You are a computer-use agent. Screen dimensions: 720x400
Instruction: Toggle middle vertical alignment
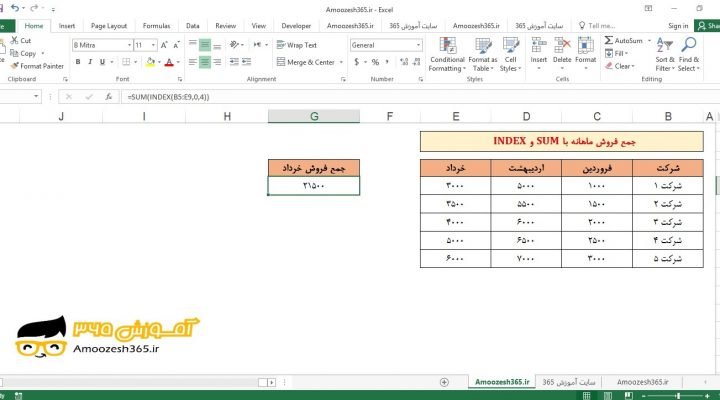205,45
